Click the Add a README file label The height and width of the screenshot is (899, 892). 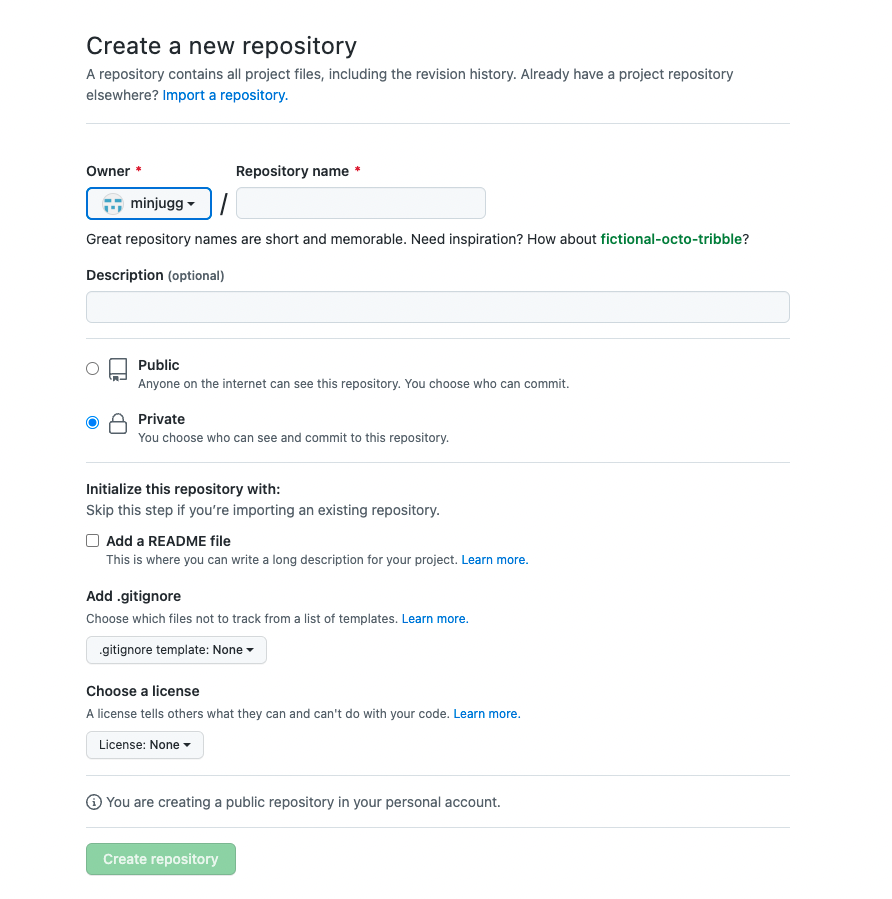(169, 541)
